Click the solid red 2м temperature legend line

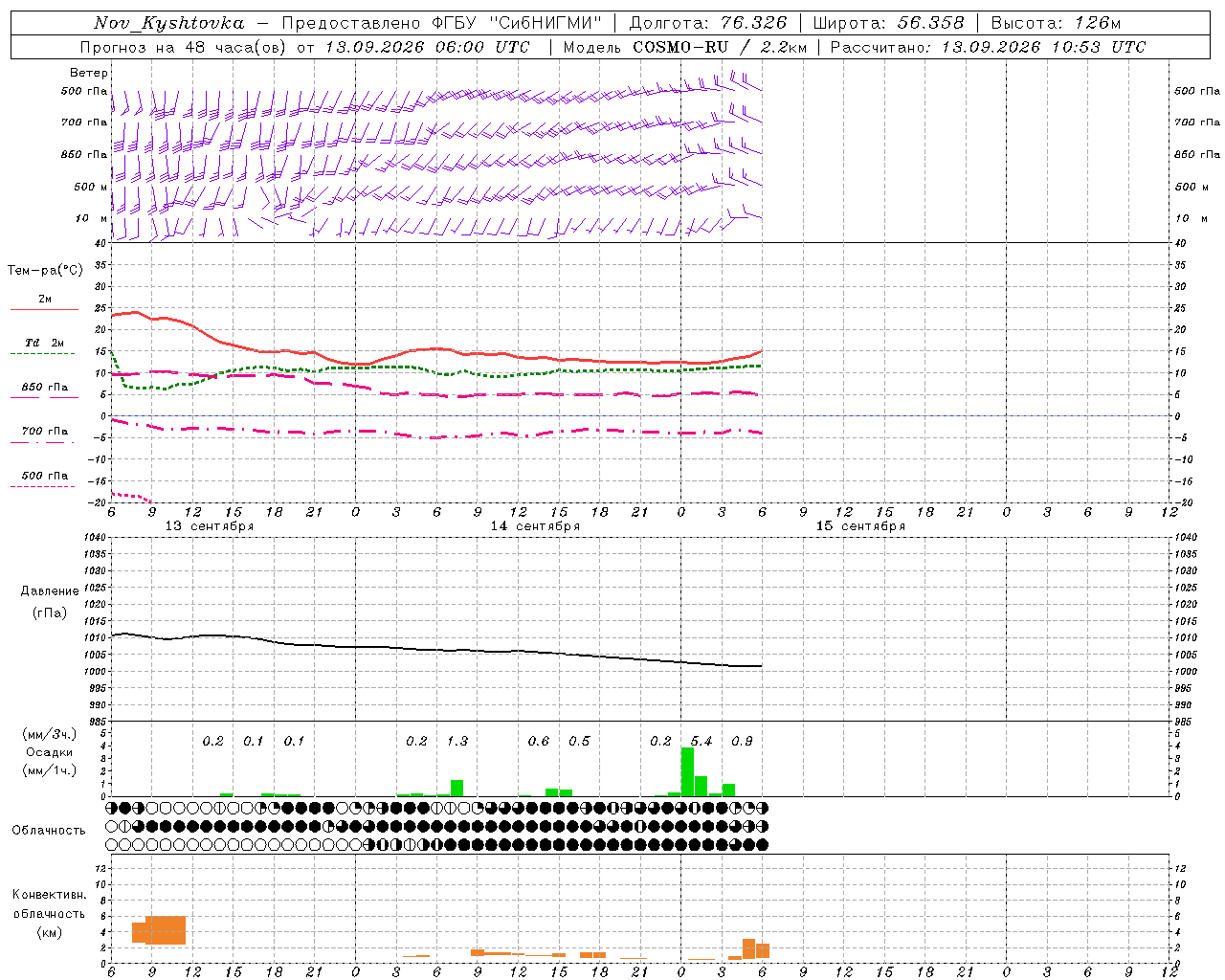coord(44,309)
